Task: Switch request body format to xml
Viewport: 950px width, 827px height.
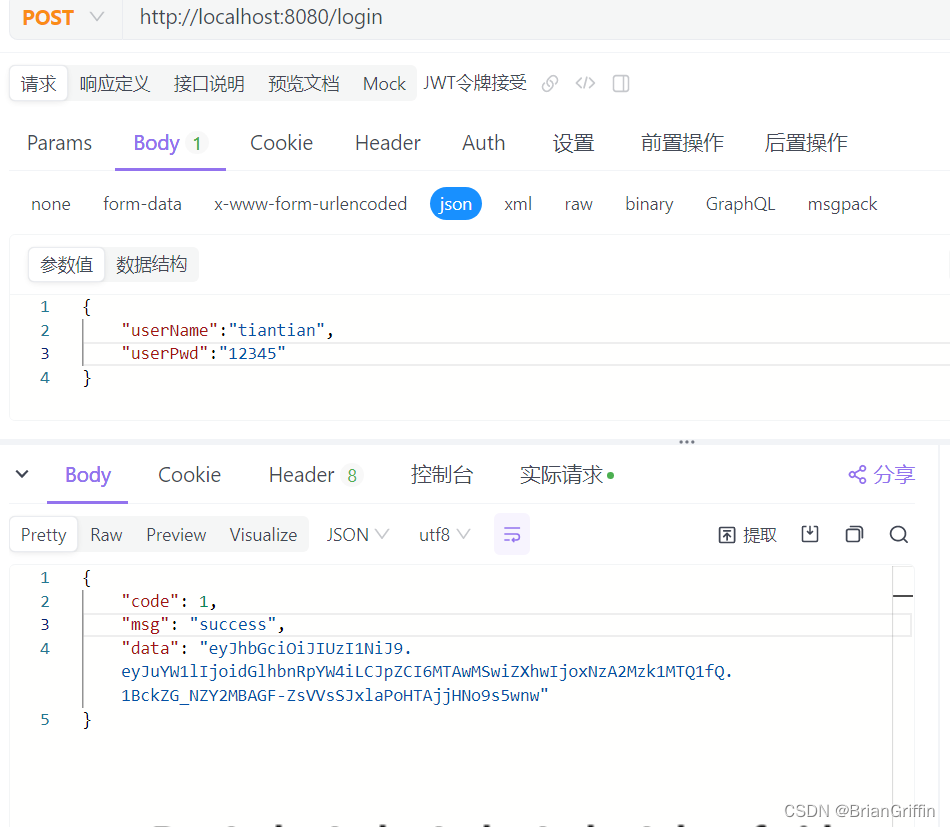Action: 518,203
